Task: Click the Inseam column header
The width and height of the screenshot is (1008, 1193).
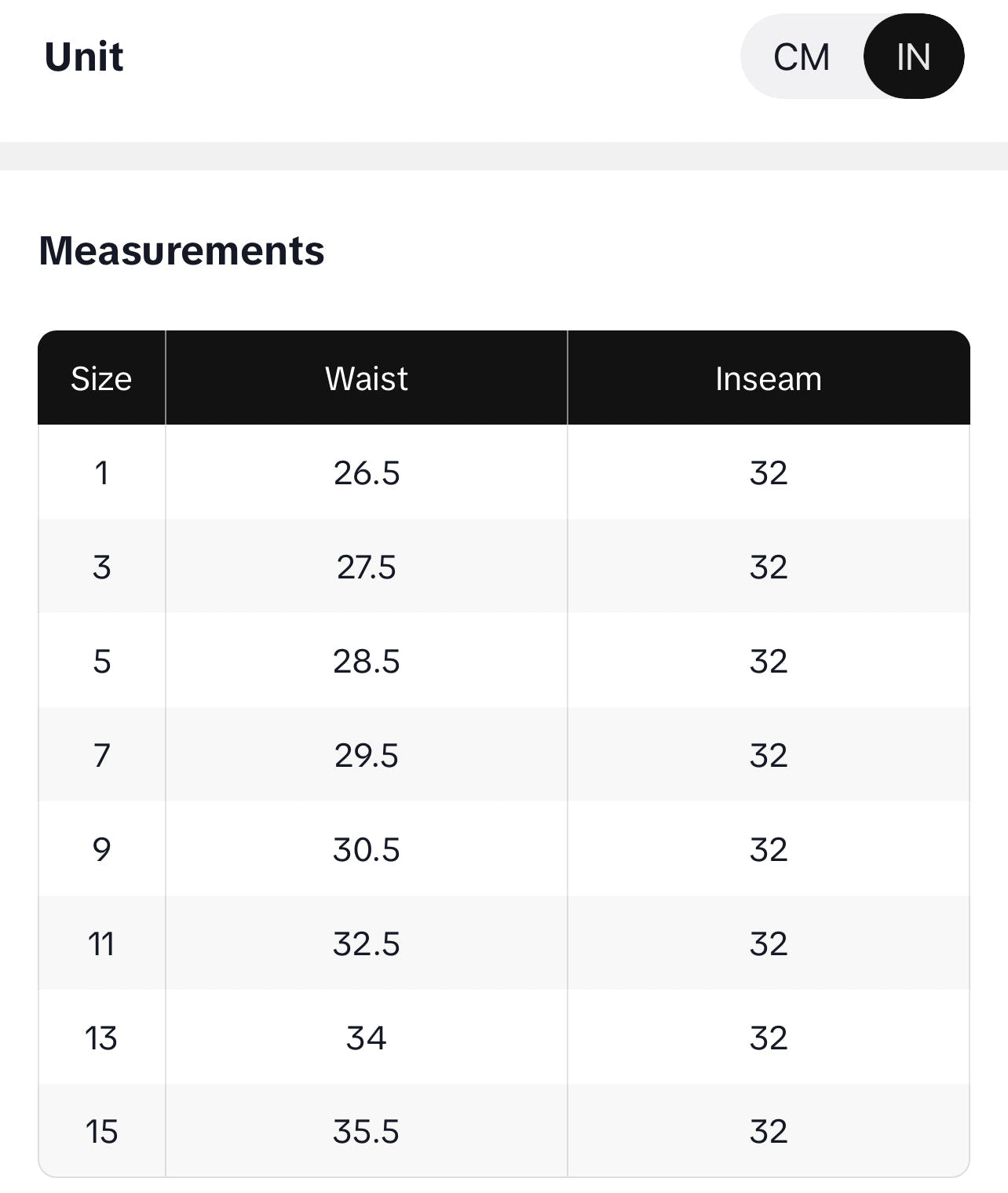Action: (768, 379)
